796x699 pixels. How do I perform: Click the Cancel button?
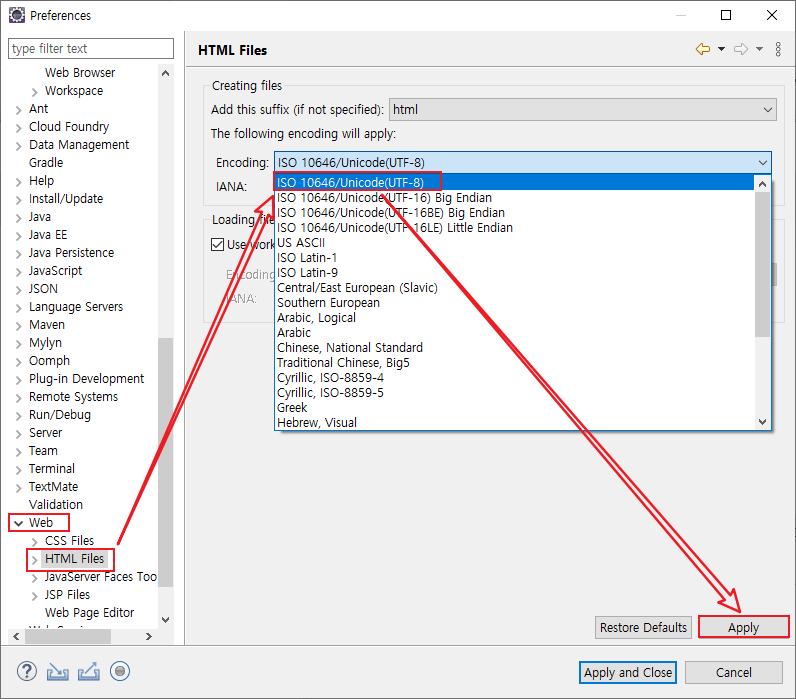click(x=734, y=673)
